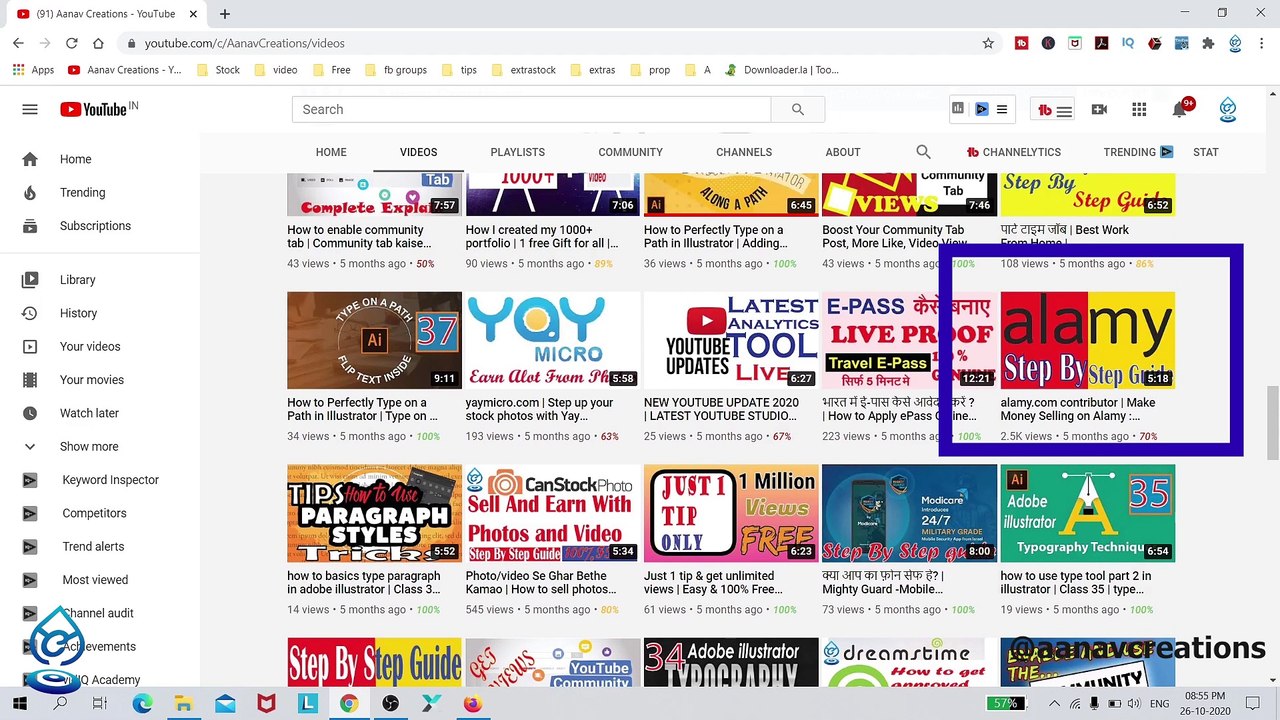
Task: Open the Mail app in taskbar
Action: coord(224,704)
